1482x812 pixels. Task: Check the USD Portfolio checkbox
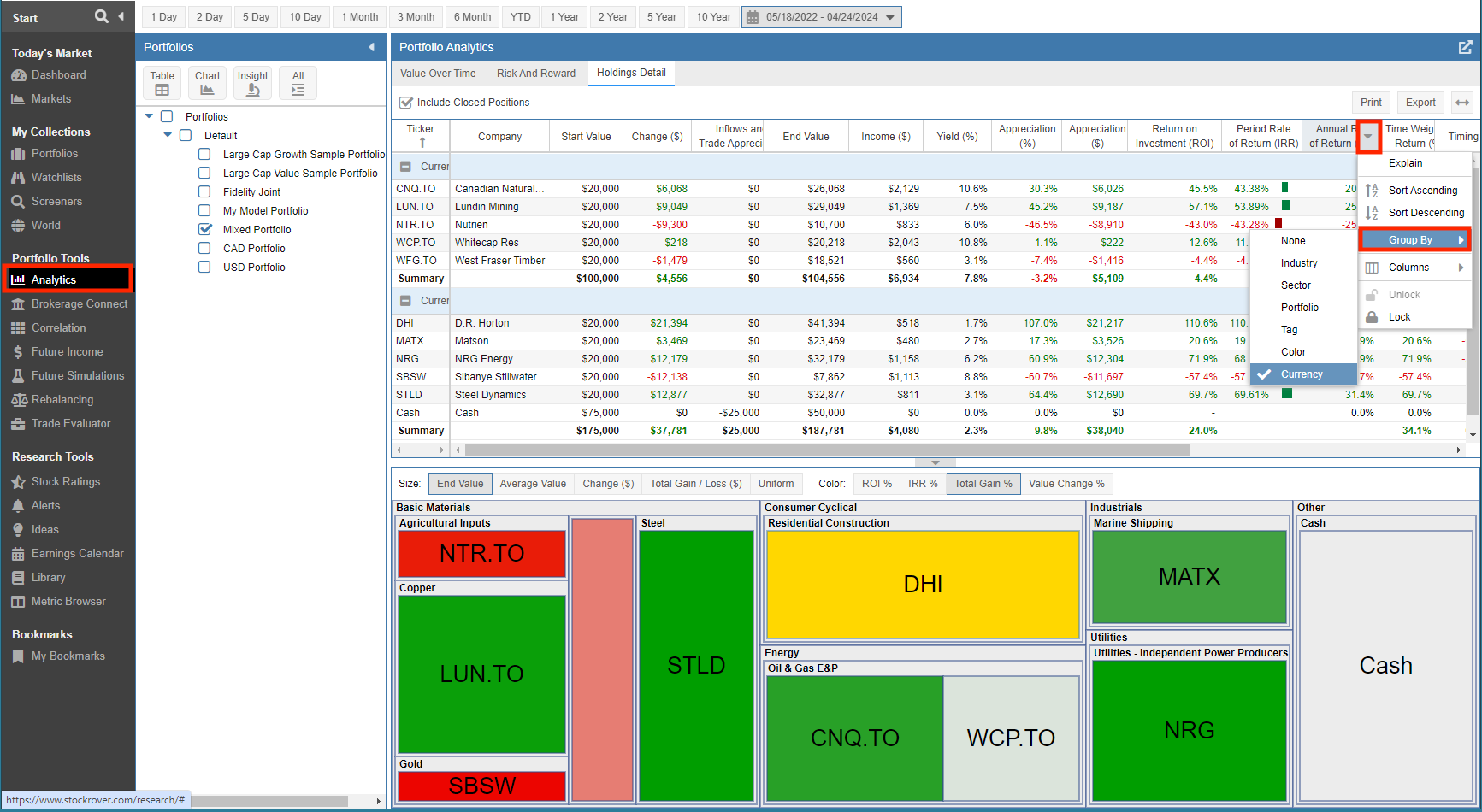tap(204, 267)
